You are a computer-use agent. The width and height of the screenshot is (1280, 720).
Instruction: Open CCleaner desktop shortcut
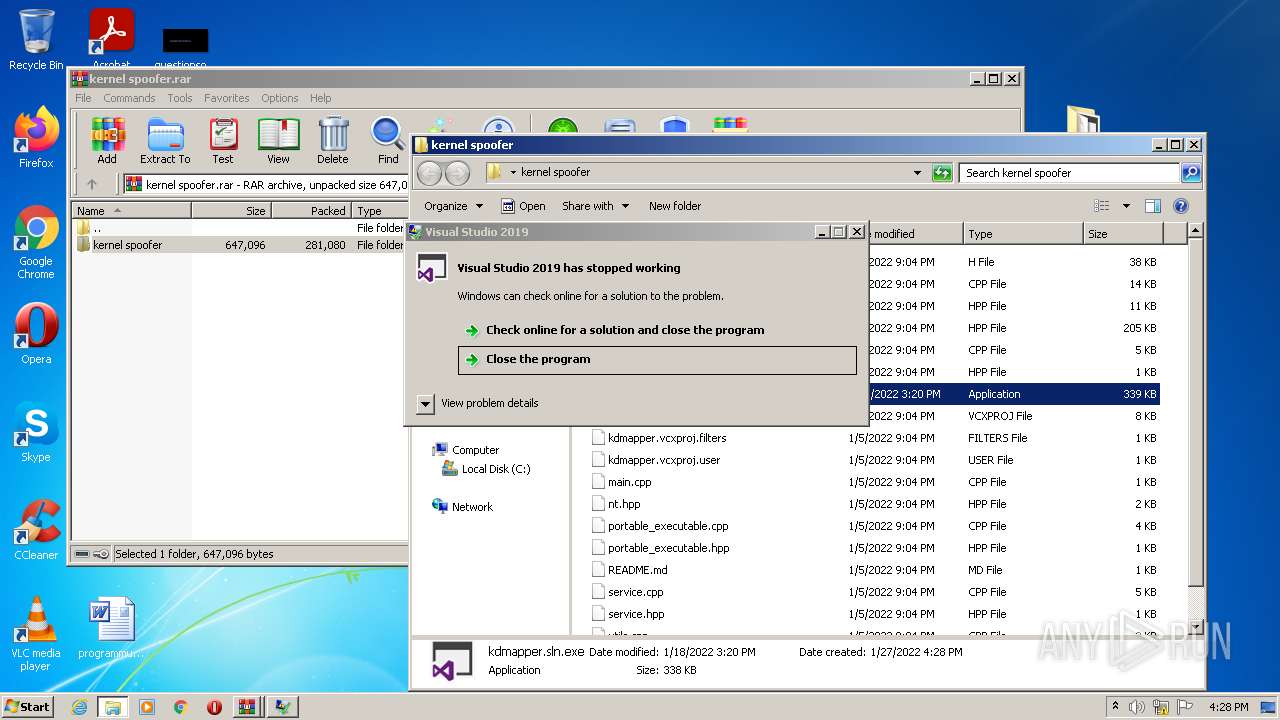pyautogui.click(x=36, y=530)
